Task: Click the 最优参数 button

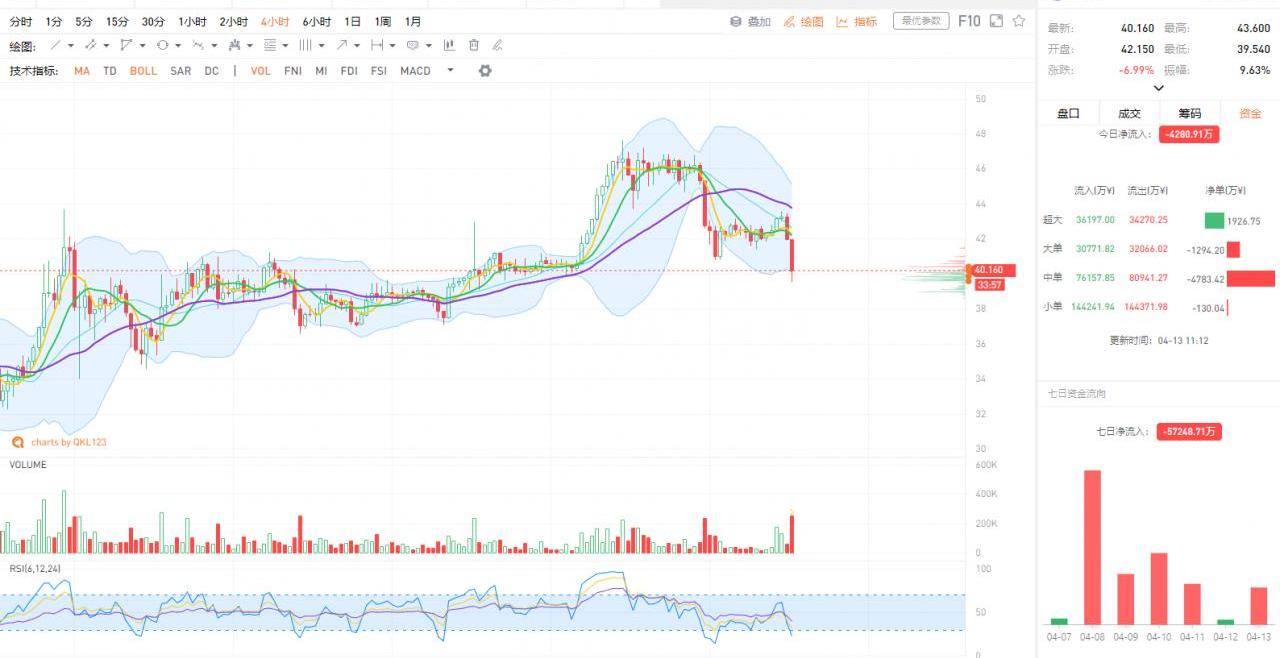Action: [920, 21]
